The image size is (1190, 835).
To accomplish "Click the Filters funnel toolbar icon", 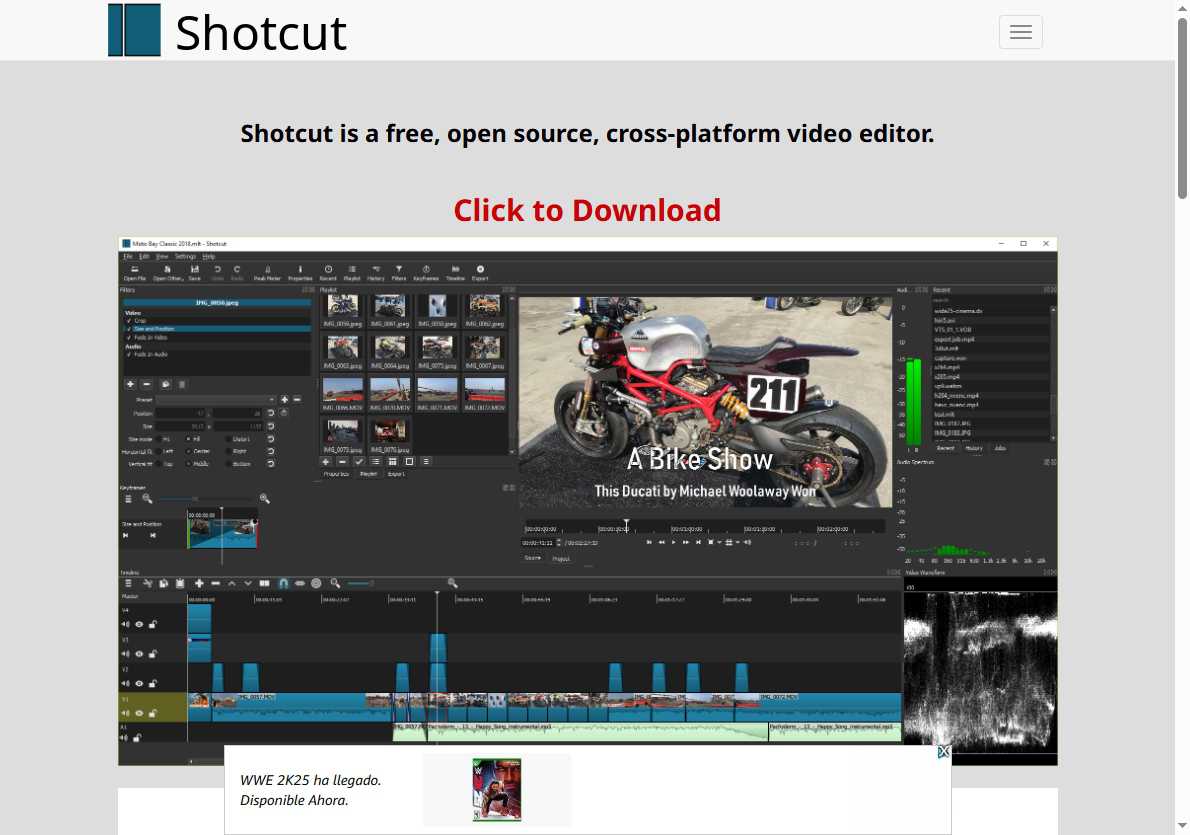I will click(398, 273).
